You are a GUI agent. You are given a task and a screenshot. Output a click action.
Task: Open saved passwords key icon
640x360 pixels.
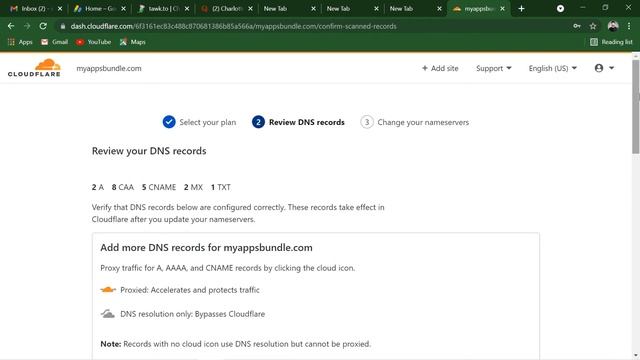[x=577, y=26]
